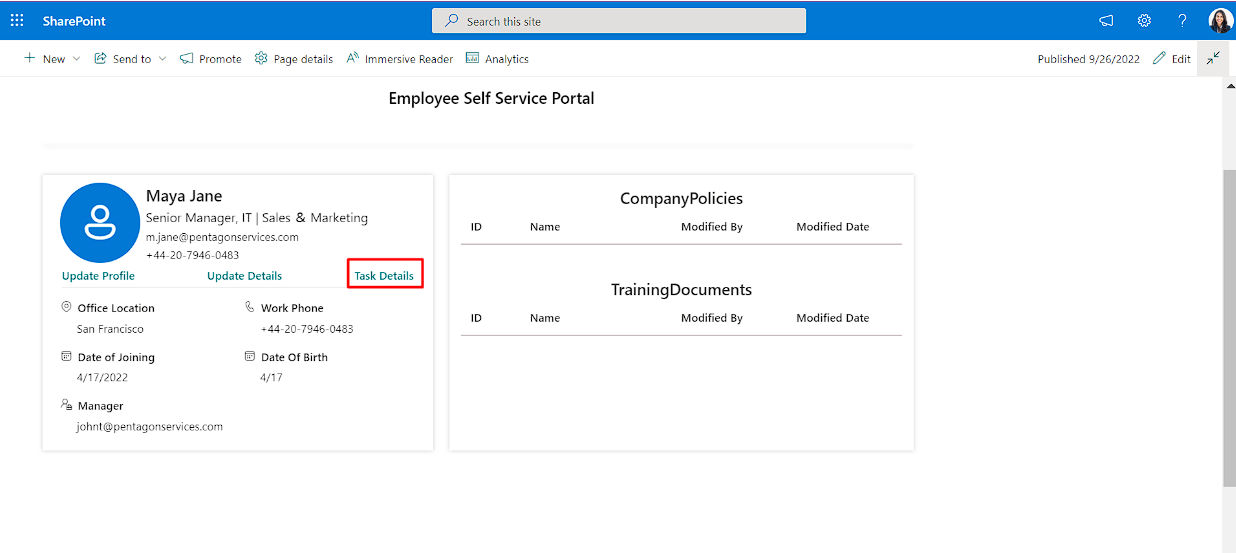This screenshot has width=1236, height=553.
Task: Expand the Send to dropdown chevron
Action: click(x=163, y=59)
